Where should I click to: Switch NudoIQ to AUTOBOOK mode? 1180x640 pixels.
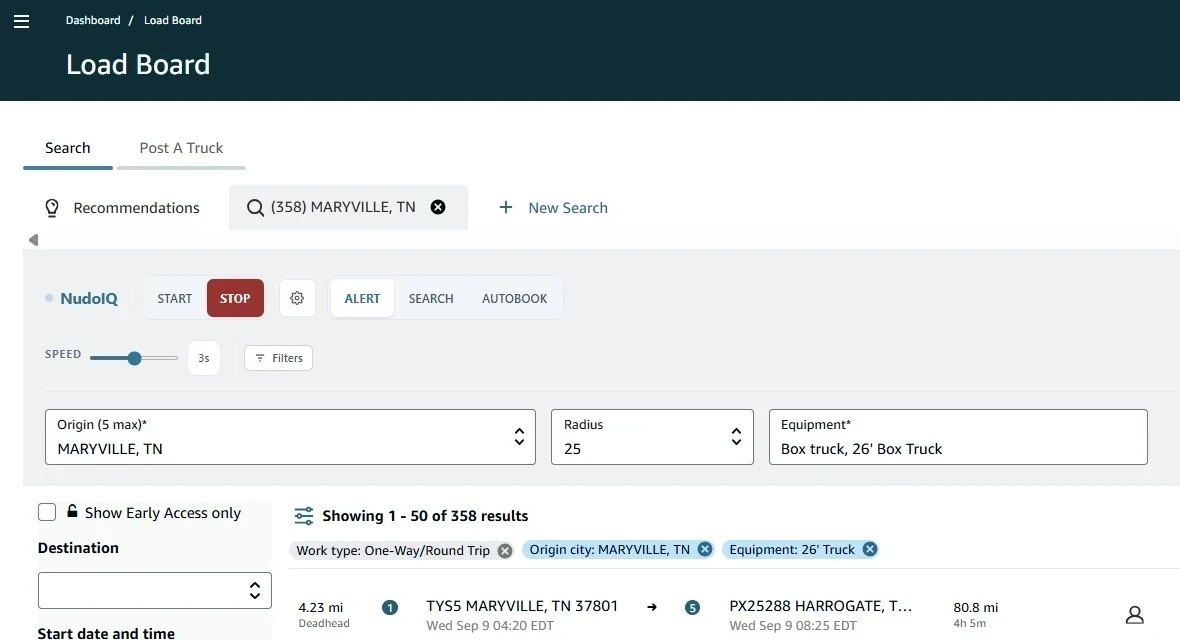click(x=515, y=298)
